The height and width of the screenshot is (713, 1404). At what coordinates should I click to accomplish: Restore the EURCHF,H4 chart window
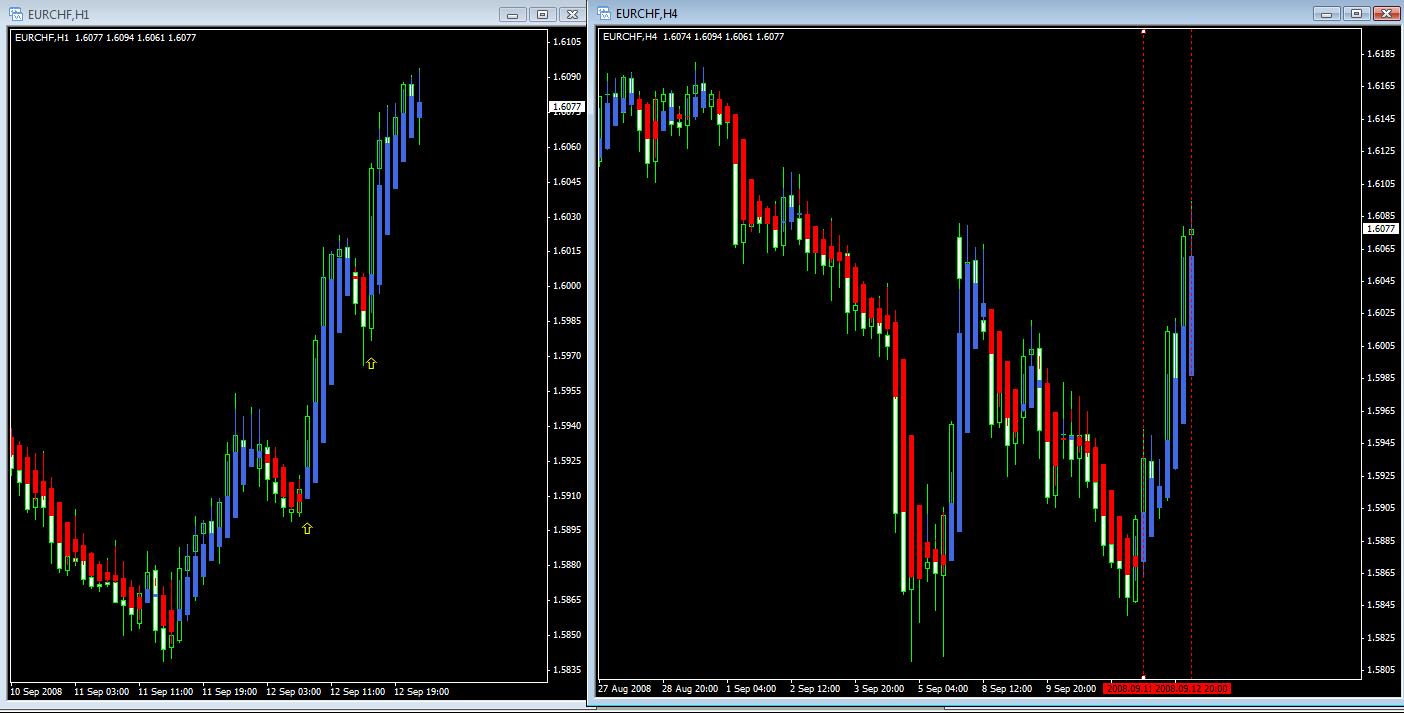1357,14
